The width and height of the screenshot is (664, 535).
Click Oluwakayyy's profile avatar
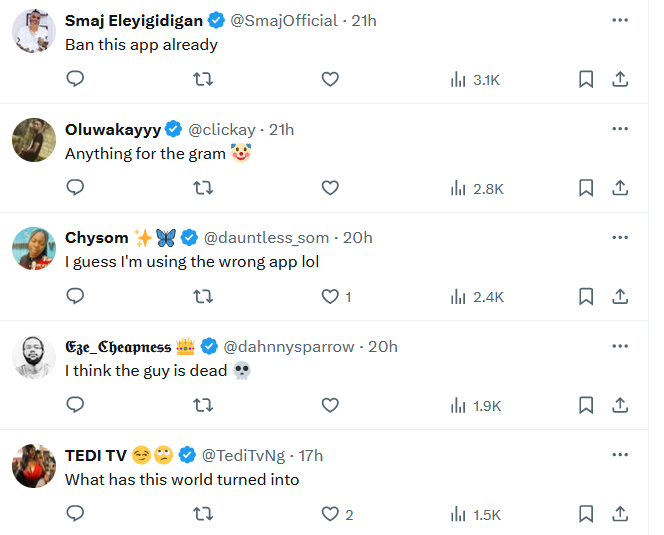pos(33,139)
